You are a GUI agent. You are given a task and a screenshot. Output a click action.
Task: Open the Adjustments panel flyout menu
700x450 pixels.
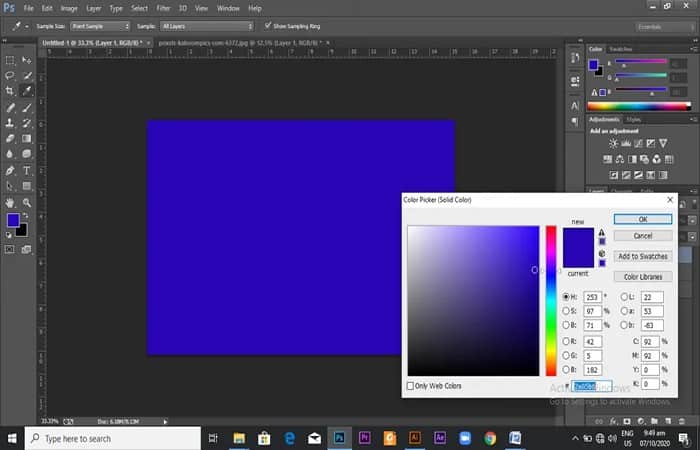pos(694,119)
